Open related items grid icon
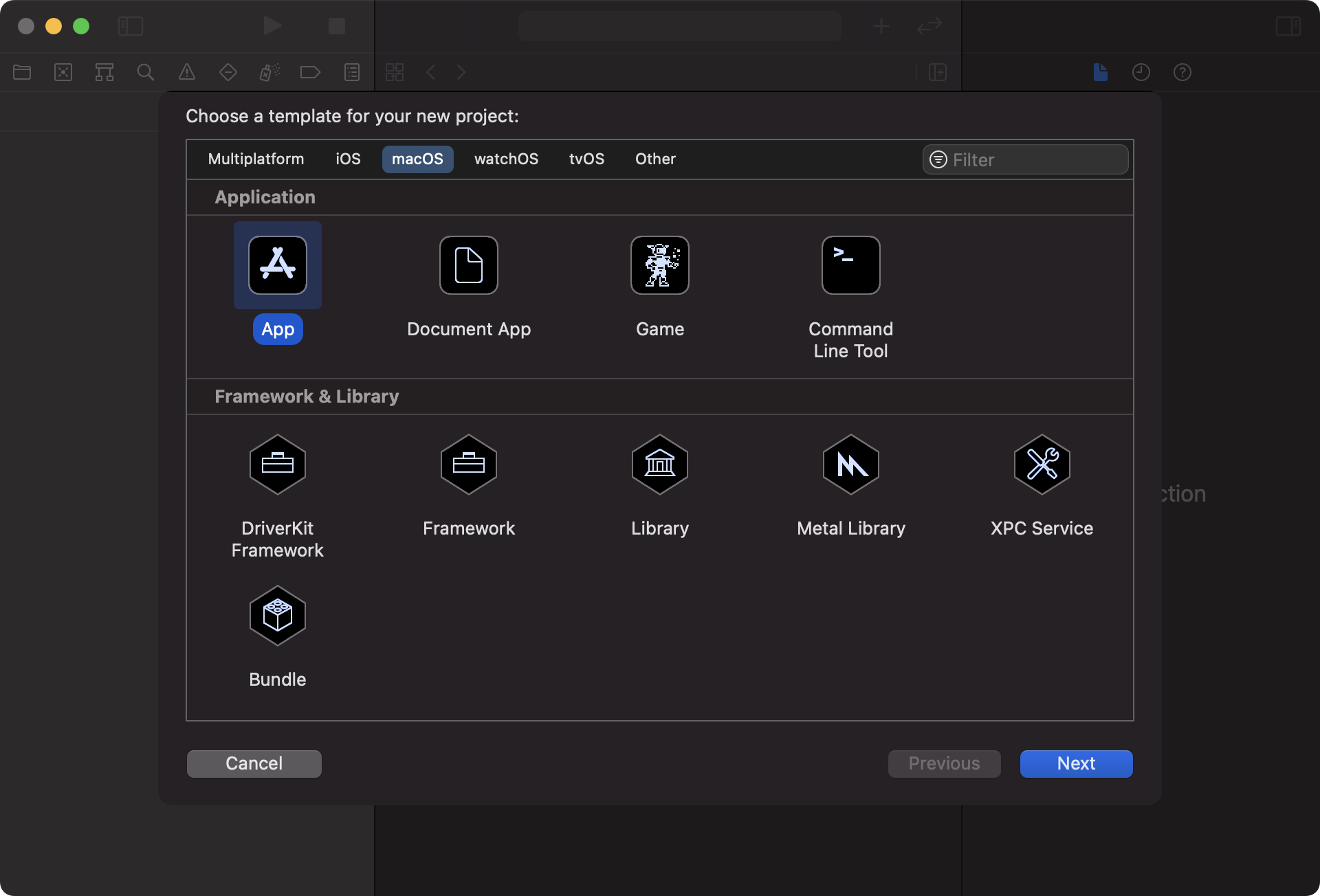Viewport: 1320px width, 896px height. point(395,72)
